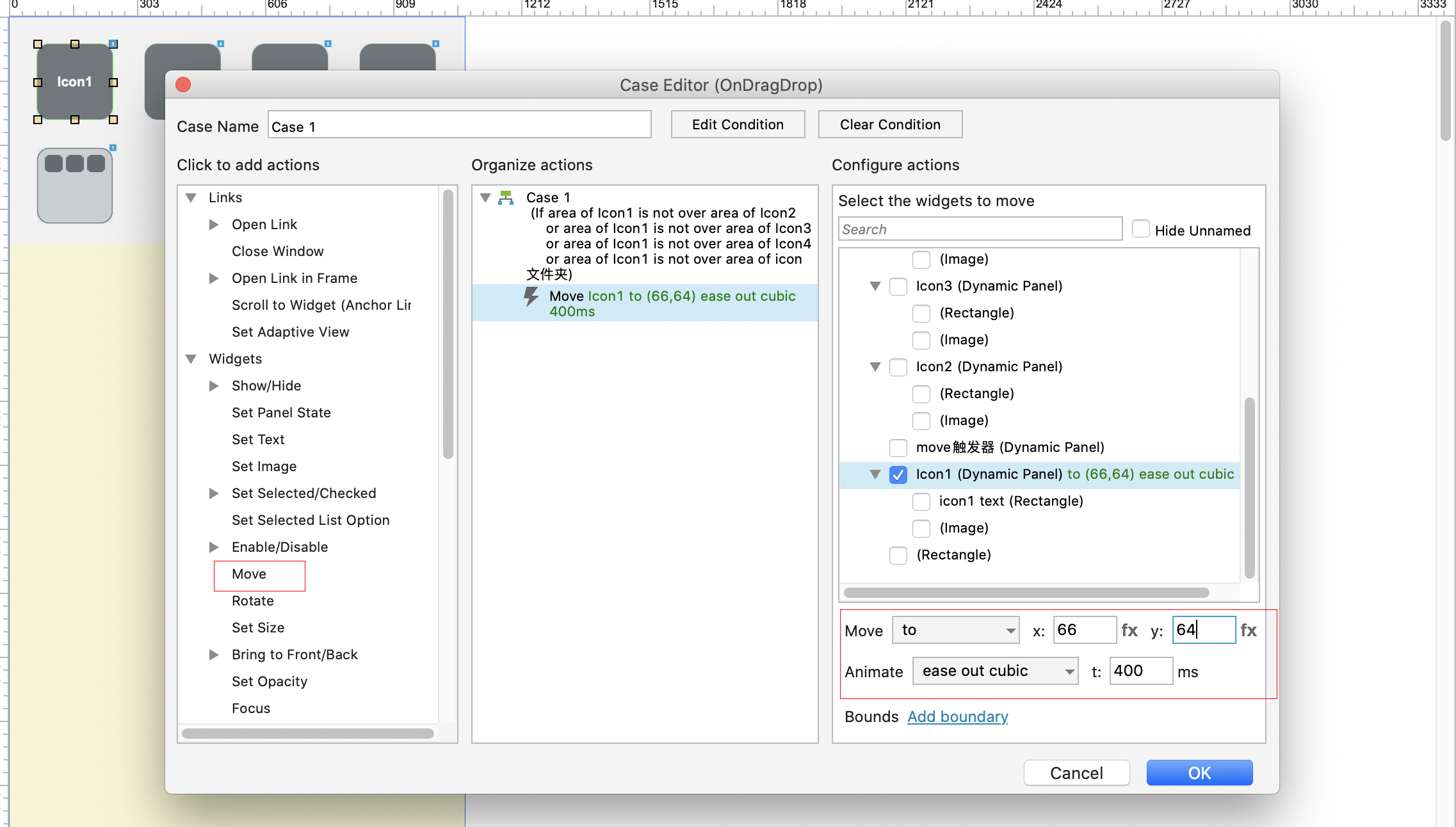Toggle the Hide Unnamed checkbox
The height and width of the screenshot is (827, 1456).
coord(1140,229)
